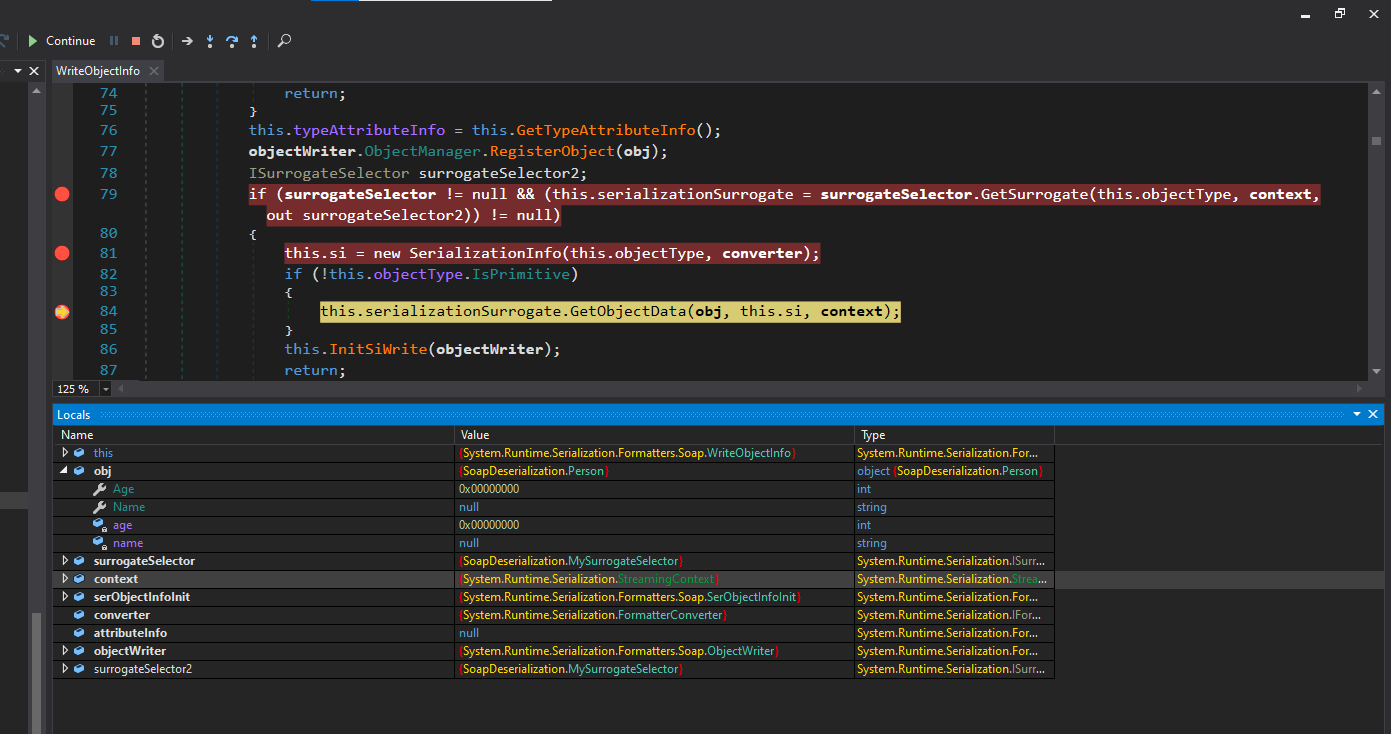The width and height of the screenshot is (1391, 734).
Task: Click the locked field icon for 'name'
Action: click(99, 543)
